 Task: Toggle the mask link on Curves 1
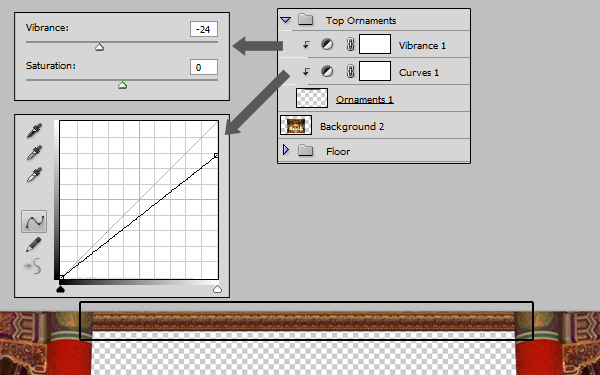pos(350,72)
